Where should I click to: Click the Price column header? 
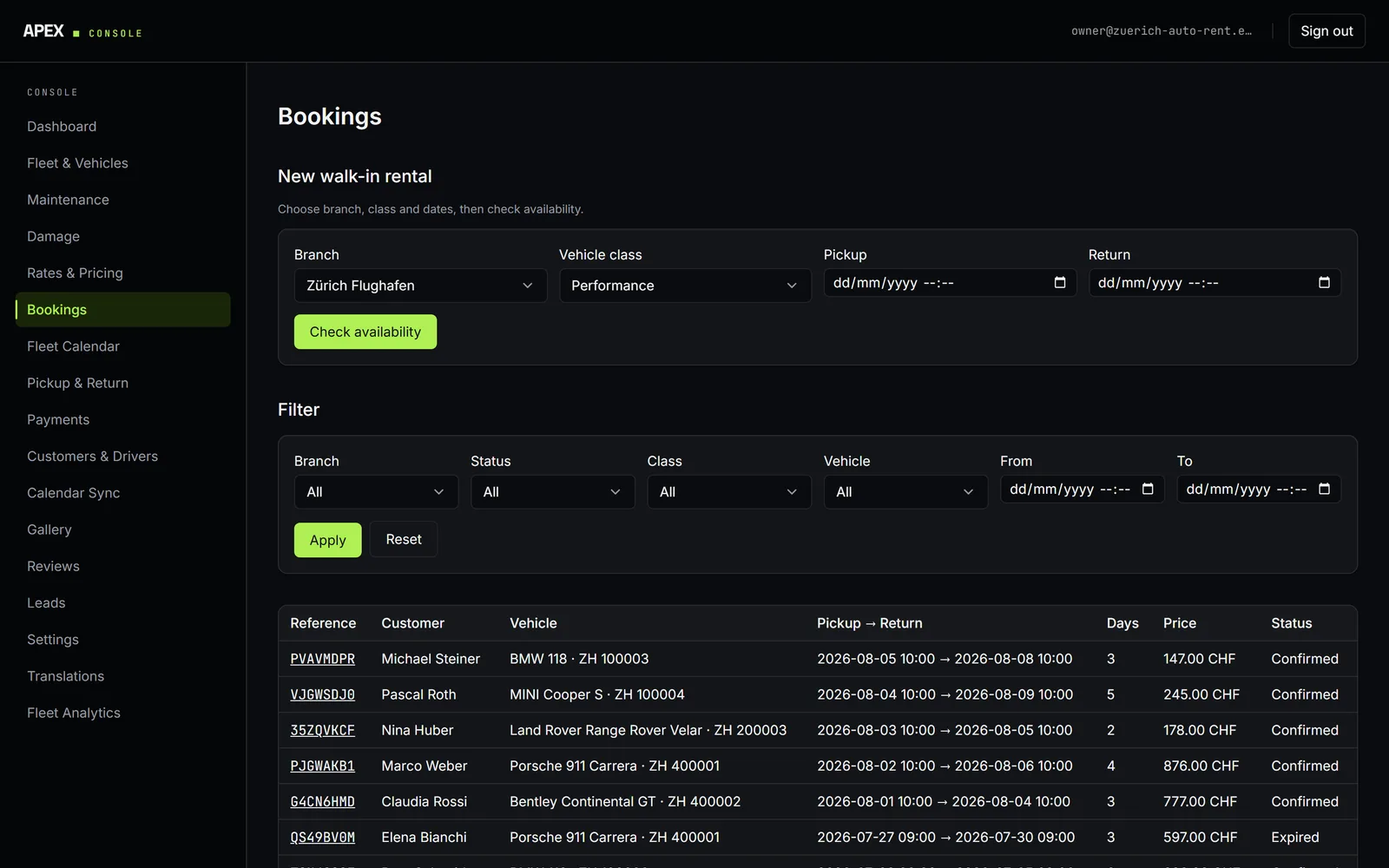pyautogui.click(x=1180, y=623)
